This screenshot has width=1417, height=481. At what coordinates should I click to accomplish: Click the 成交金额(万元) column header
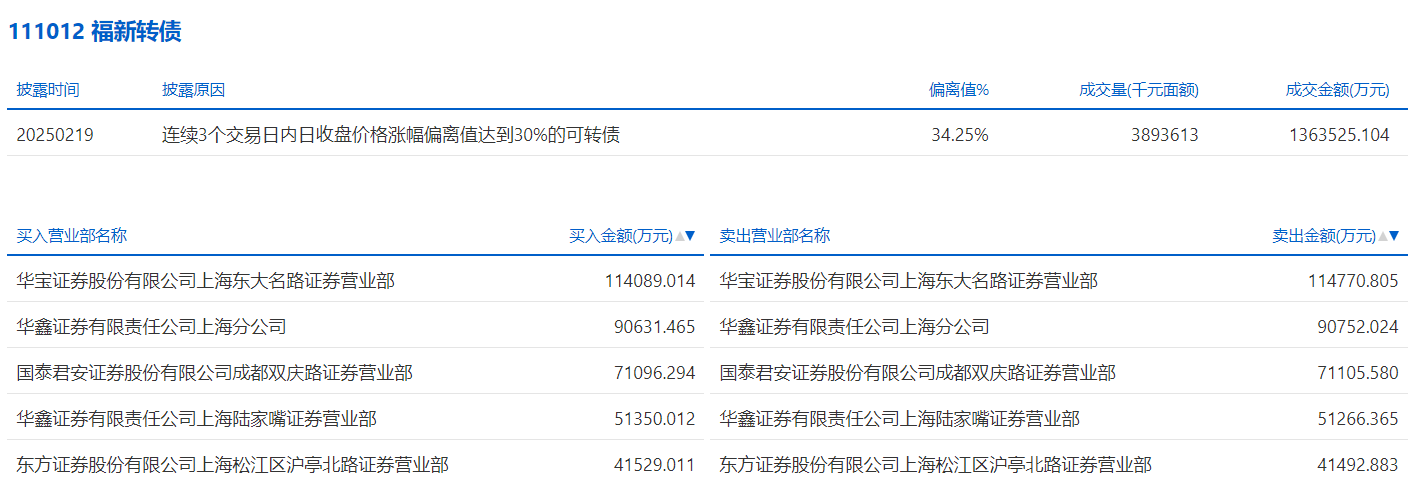click(x=1338, y=90)
